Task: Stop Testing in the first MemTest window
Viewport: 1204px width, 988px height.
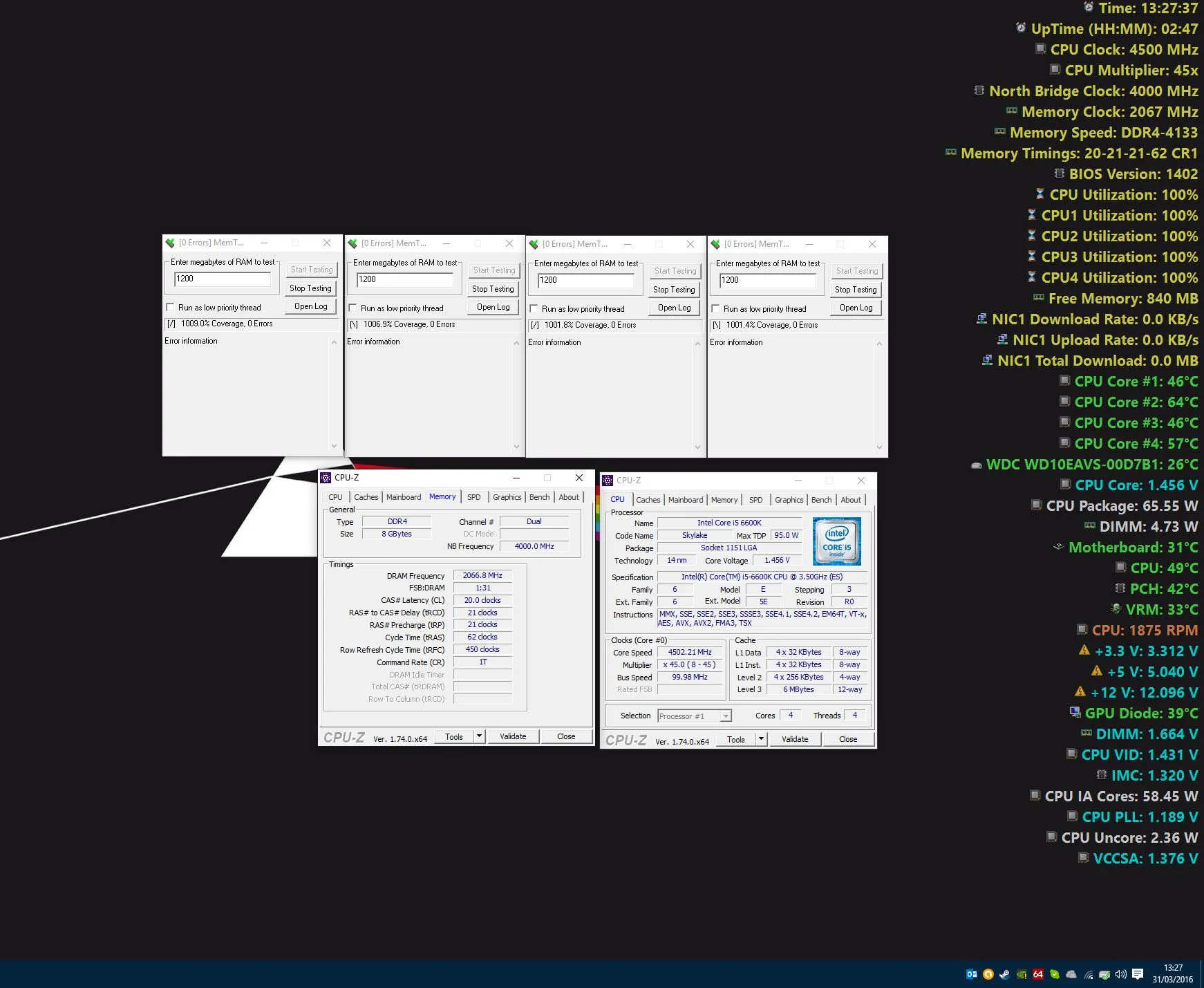Action: coord(310,288)
